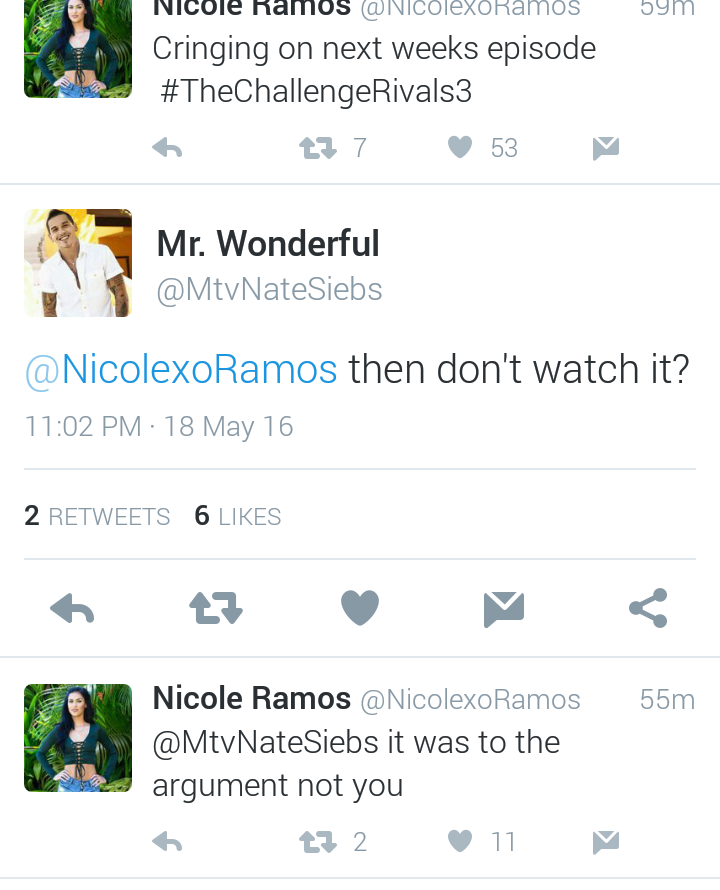This screenshot has height=890, width=720.
Task: Reply to Mr. Wonderful's tweet
Action: tap(72, 608)
